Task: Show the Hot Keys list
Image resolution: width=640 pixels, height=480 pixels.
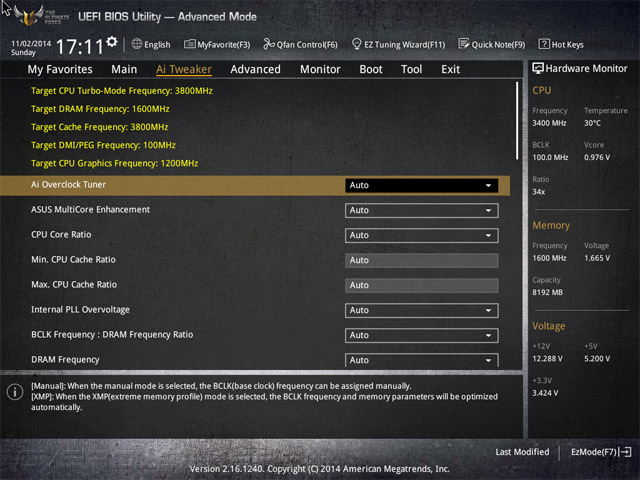Action: coord(561,44)
